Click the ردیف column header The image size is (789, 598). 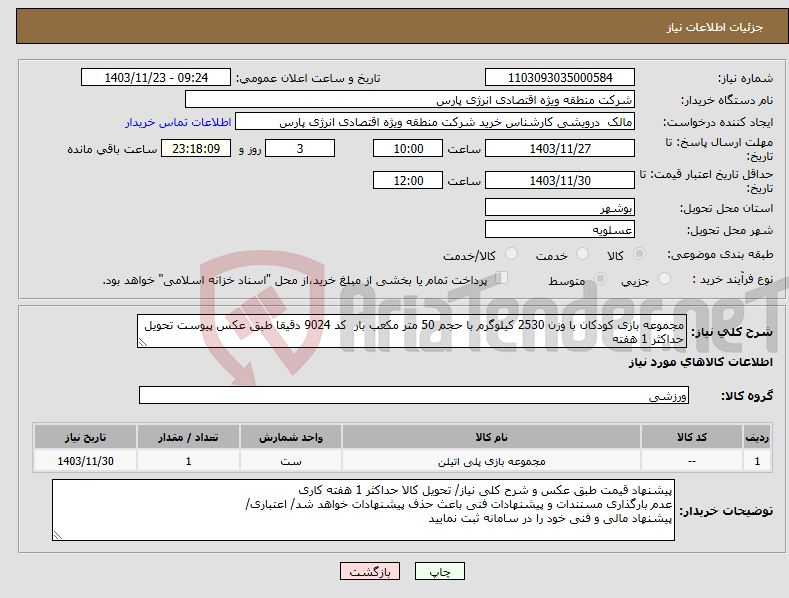pos(757,437)
